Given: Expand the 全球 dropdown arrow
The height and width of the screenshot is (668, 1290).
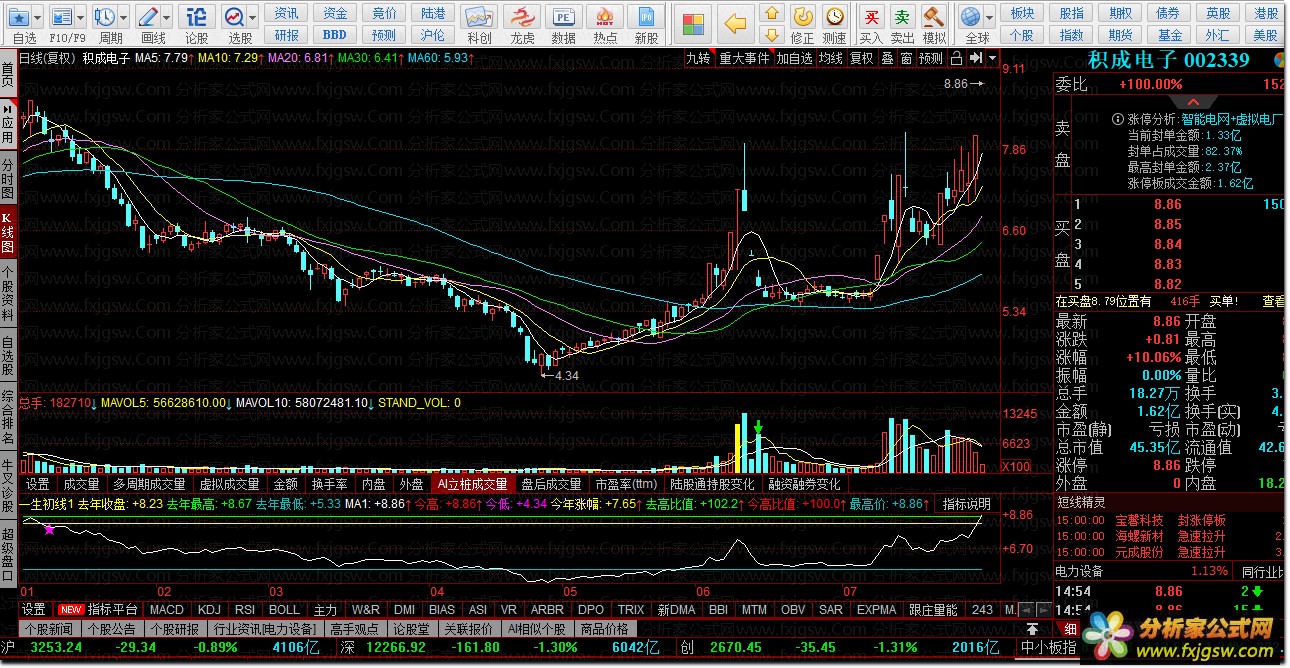Looking at the screenshot, I should [x=990, y=18].
